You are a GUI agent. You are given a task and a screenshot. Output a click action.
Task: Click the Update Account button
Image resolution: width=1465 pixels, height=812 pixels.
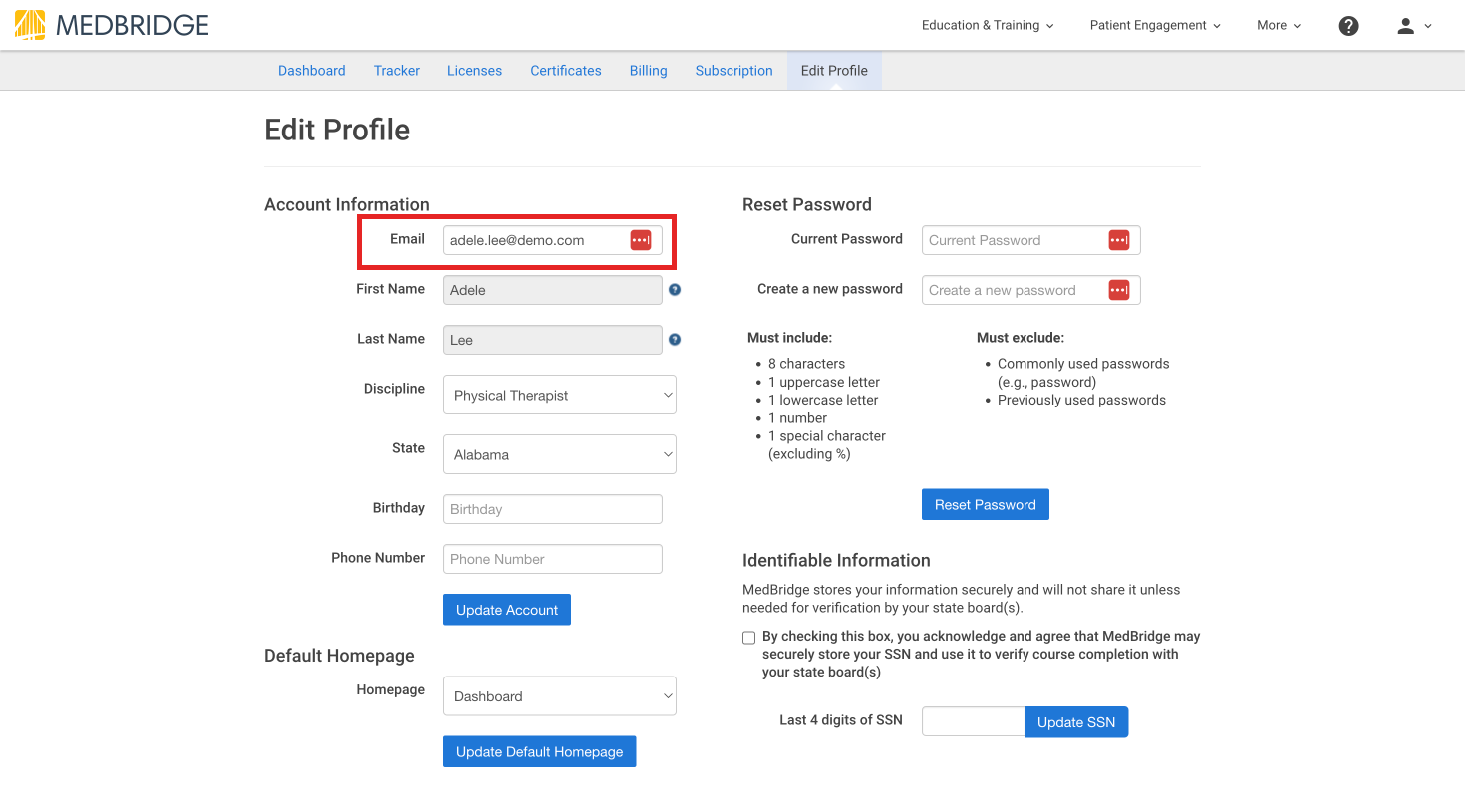point(507,610)
